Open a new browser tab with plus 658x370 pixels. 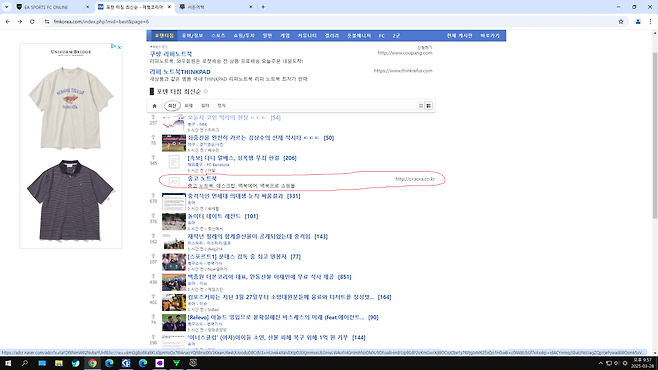263,7
